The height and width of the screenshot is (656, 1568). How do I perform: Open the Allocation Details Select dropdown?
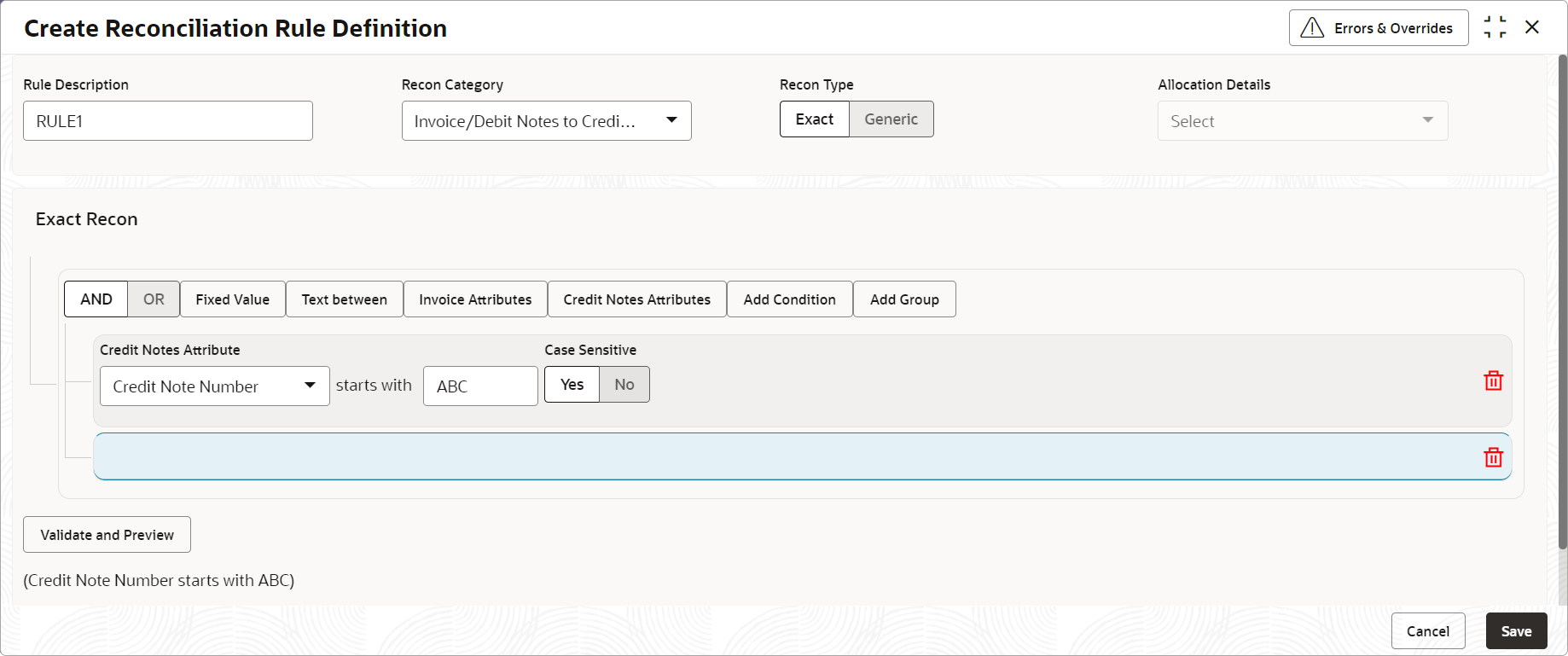coord(1303,121)
